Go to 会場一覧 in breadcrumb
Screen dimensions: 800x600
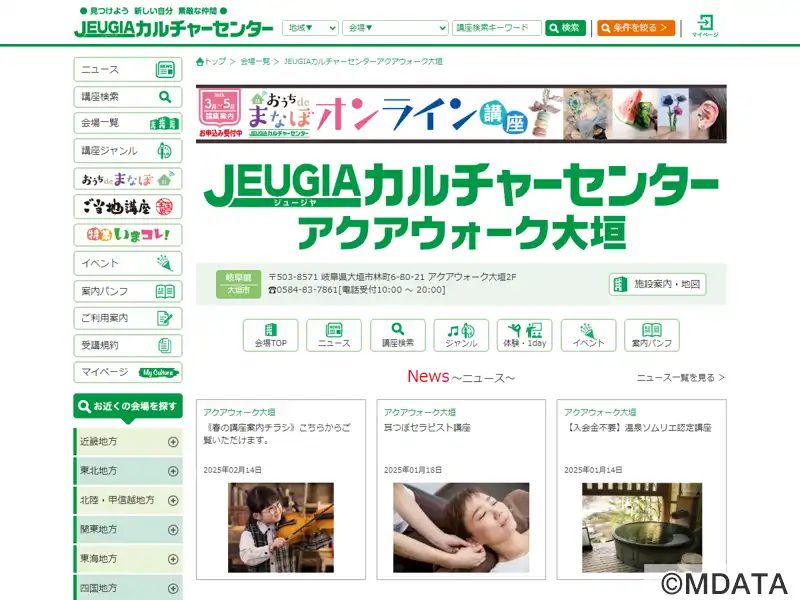click(x=255, y=62)
